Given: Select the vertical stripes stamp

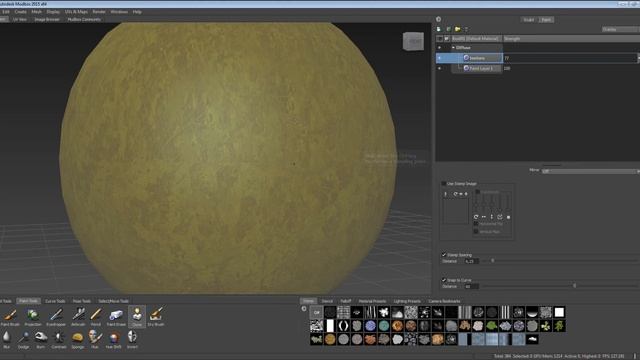Looking at the screenshot, I should (x=505, y=313).
